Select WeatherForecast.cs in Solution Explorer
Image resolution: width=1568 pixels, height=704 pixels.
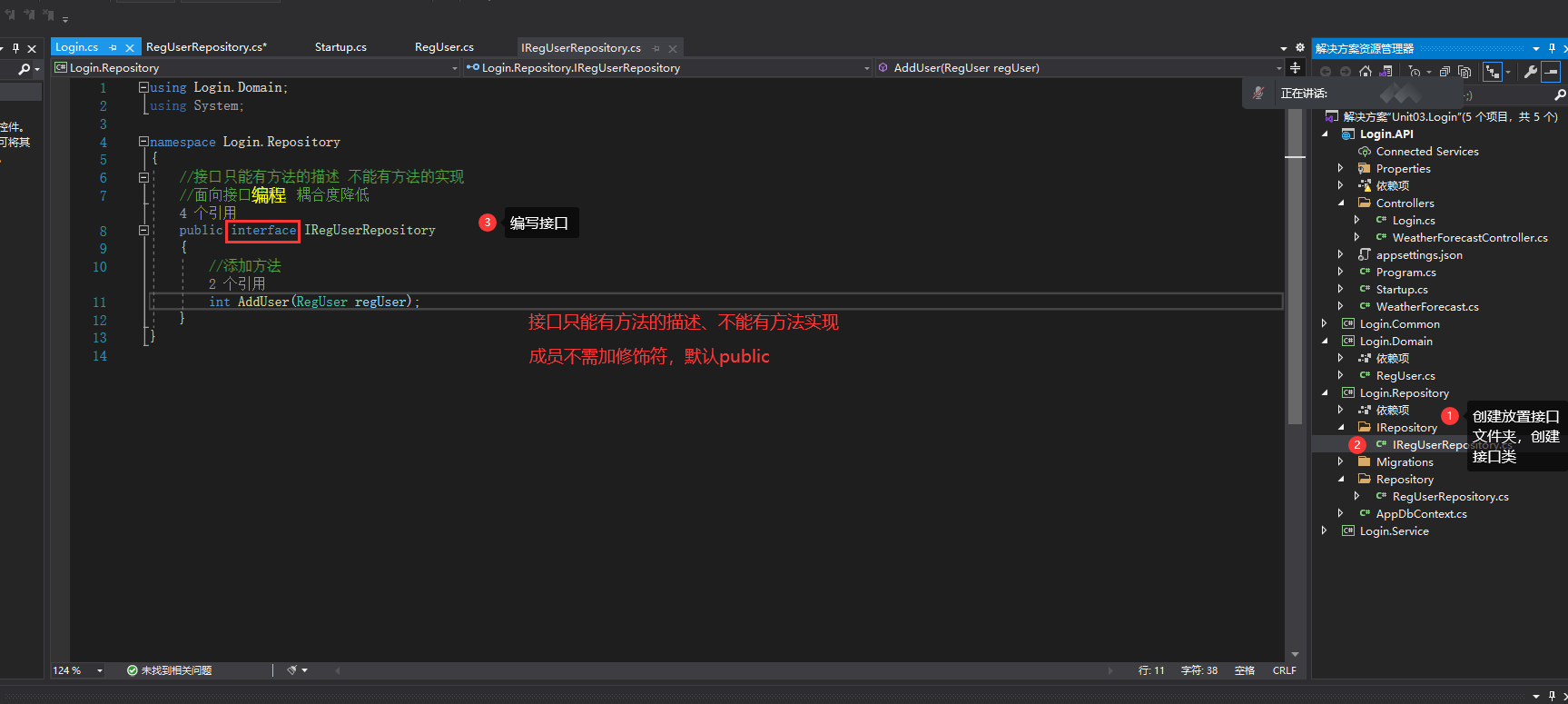[x=1427, y=307]
